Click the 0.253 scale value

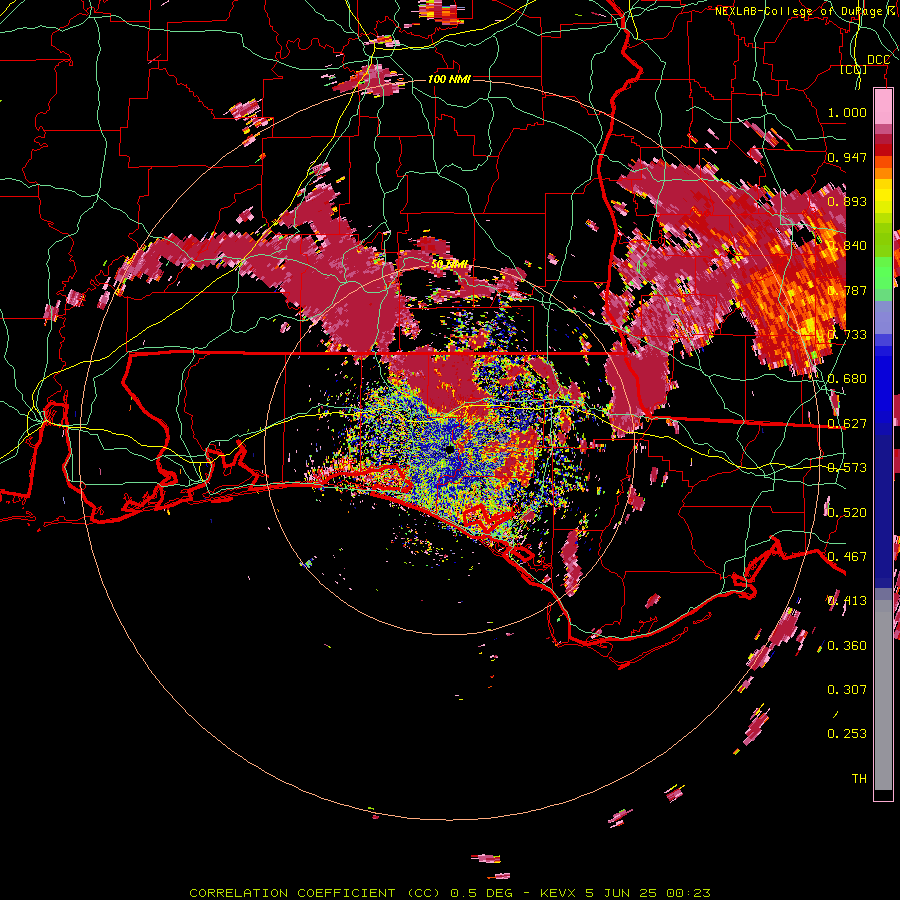(847, 734)
